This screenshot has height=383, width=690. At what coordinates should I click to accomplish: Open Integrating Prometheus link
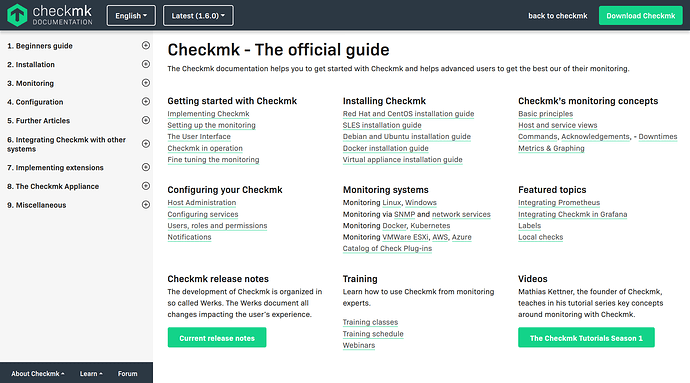tap(559, 203)
